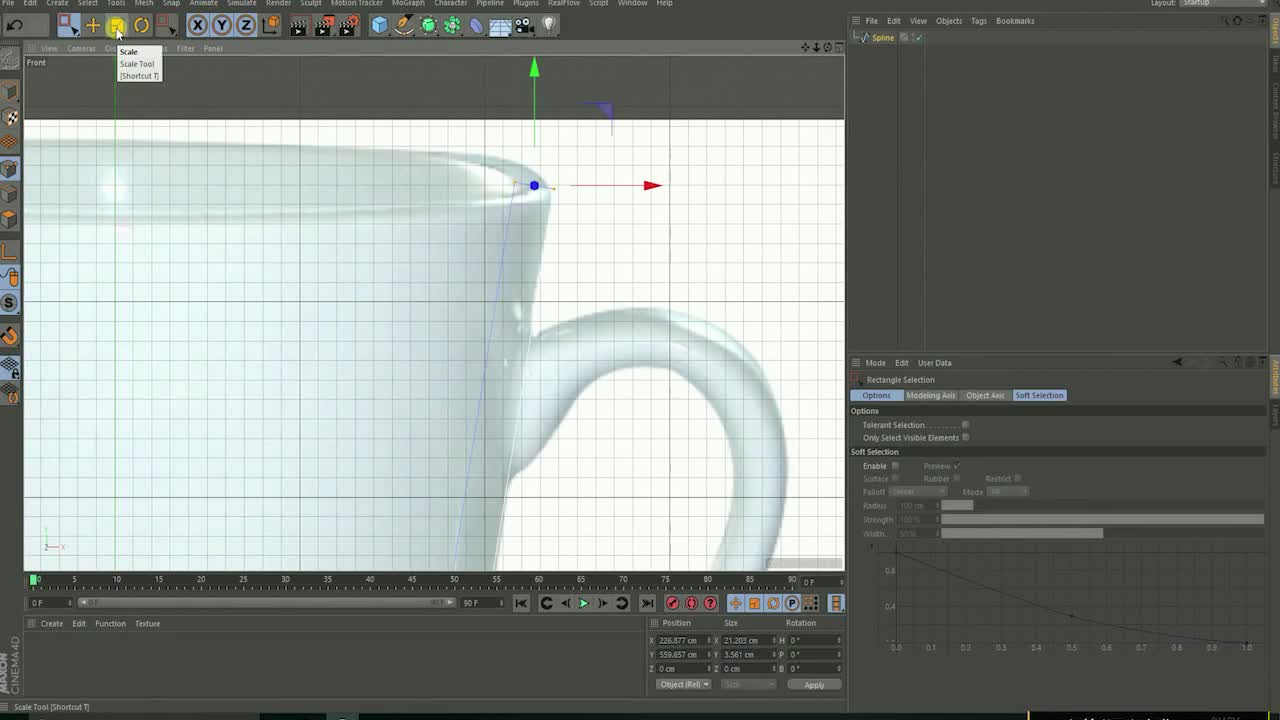This screenshot has width=1280, height=720.
Task: Toggle the Rubber checkbox
Action: 956,478
